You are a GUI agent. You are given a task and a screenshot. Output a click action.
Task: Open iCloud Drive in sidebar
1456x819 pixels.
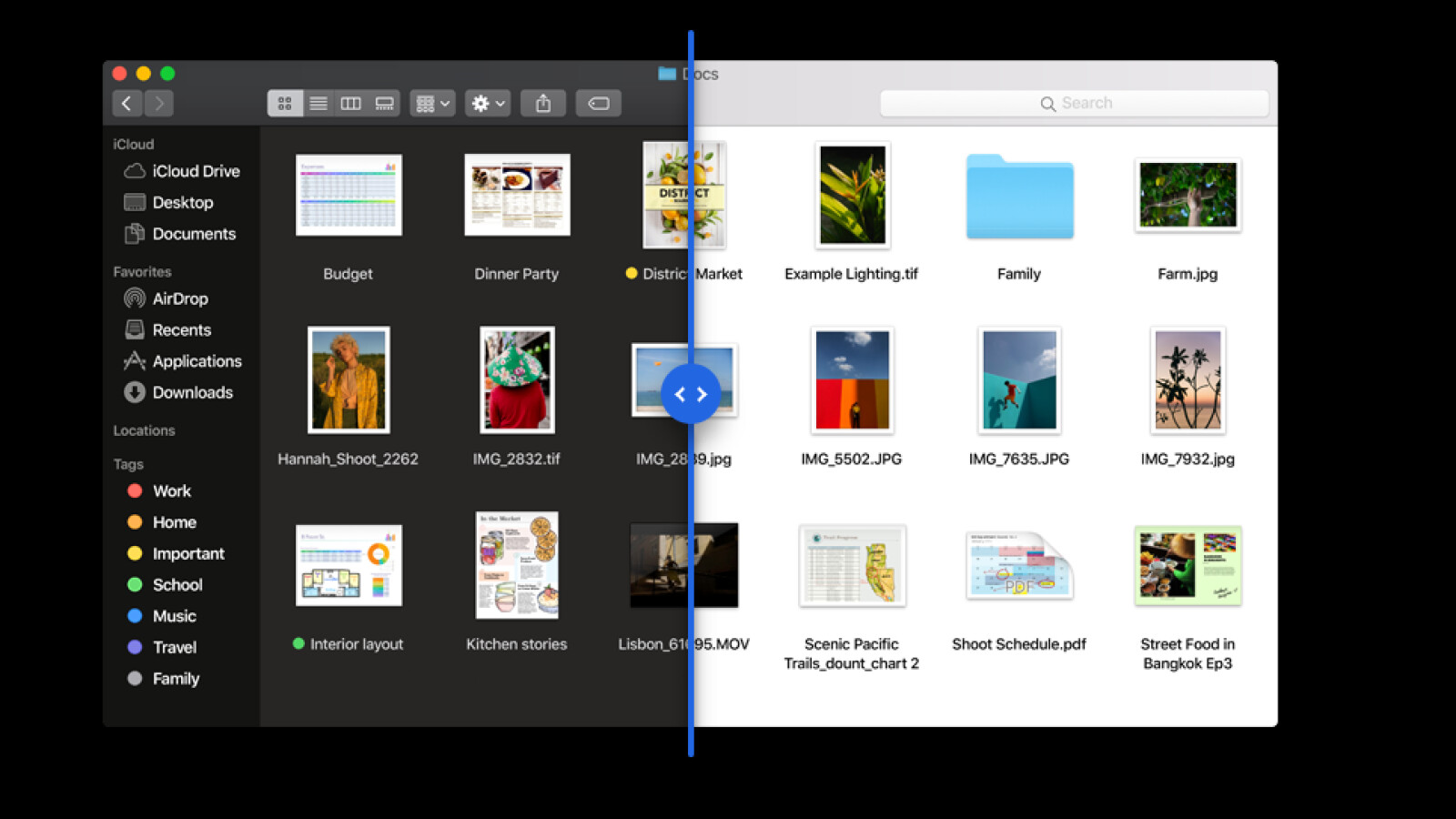(x=195, y=171)
